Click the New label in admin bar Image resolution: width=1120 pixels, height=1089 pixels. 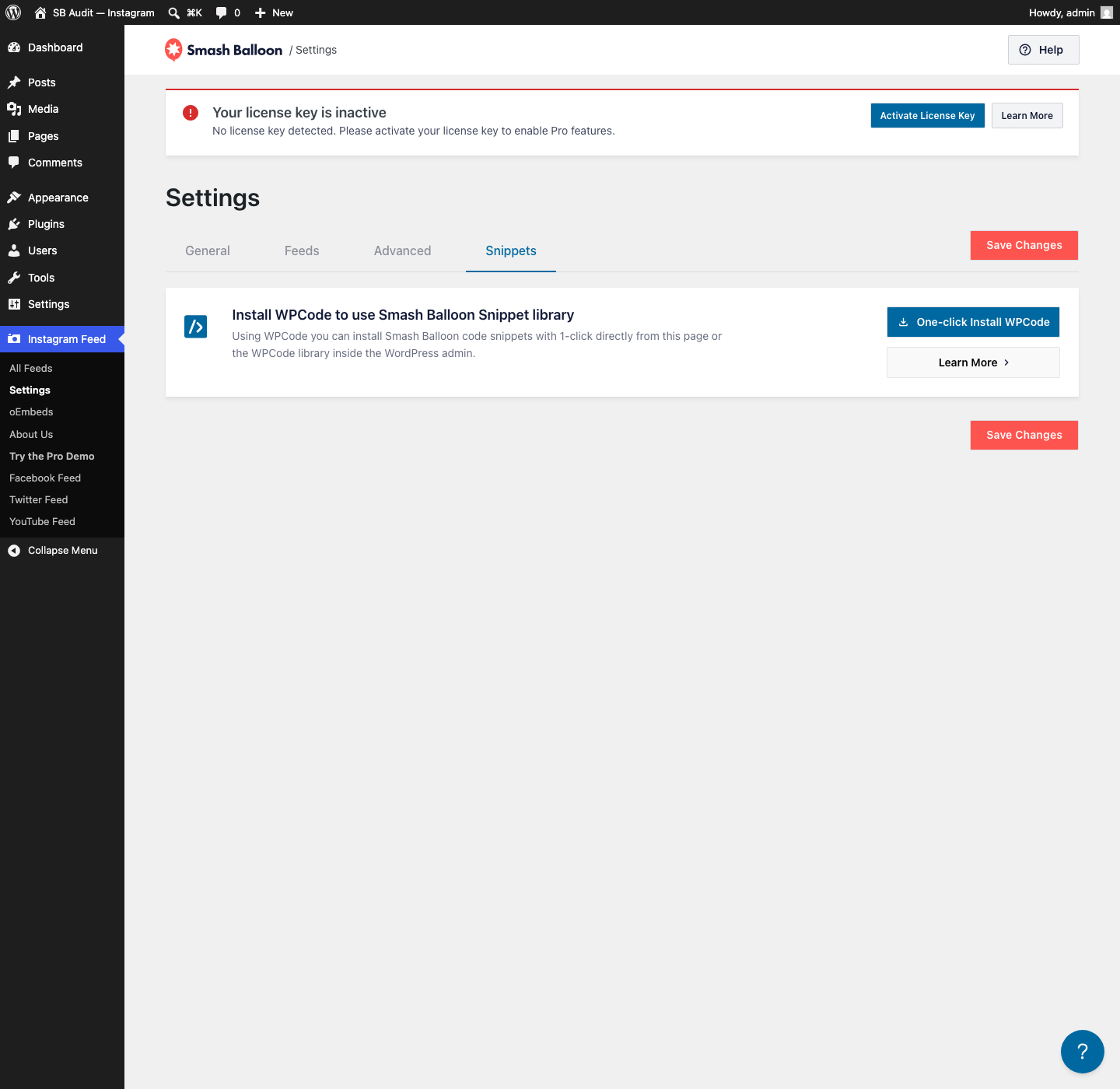(x=282, y=12)
